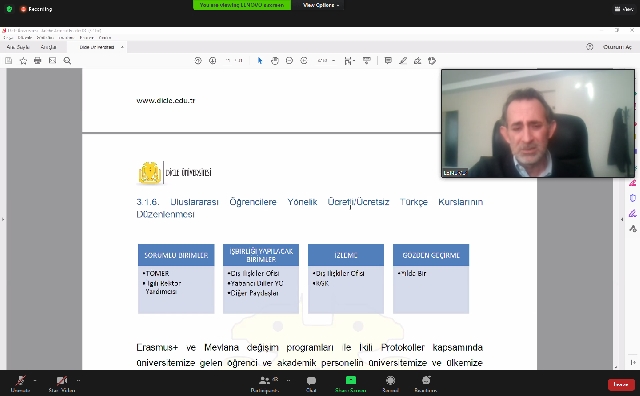Open audio options arrow next to Unmute
This screenshot has height=396, width=640.
coord(35,380)
